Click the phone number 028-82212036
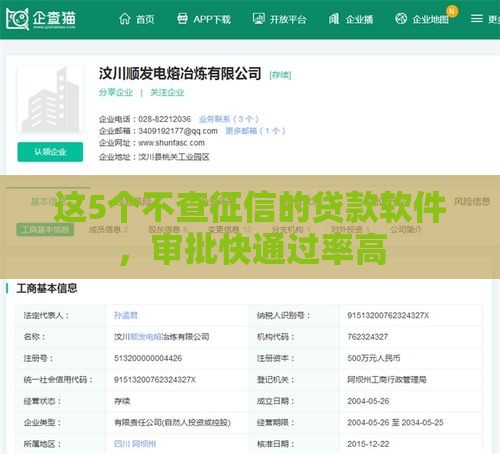500x454 pixels. click(x=165, y=119)
